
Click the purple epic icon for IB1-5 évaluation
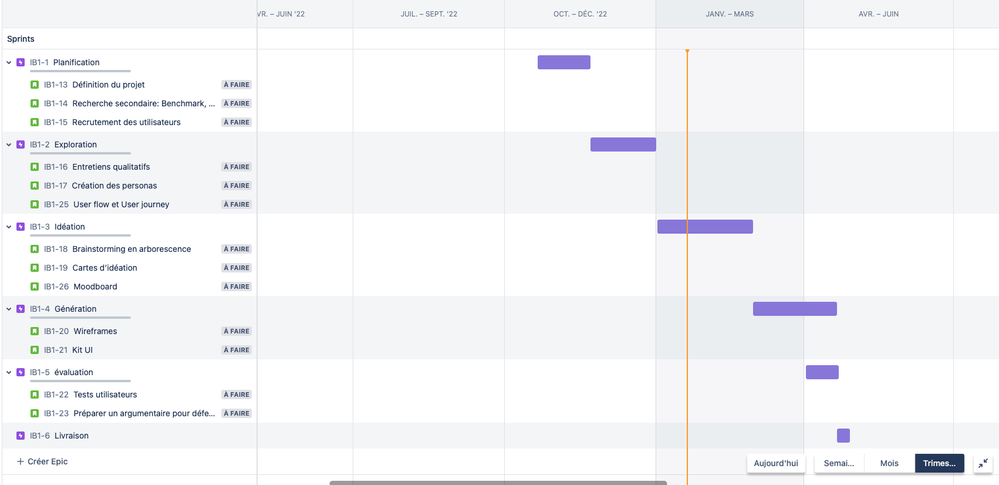[20, 372]
